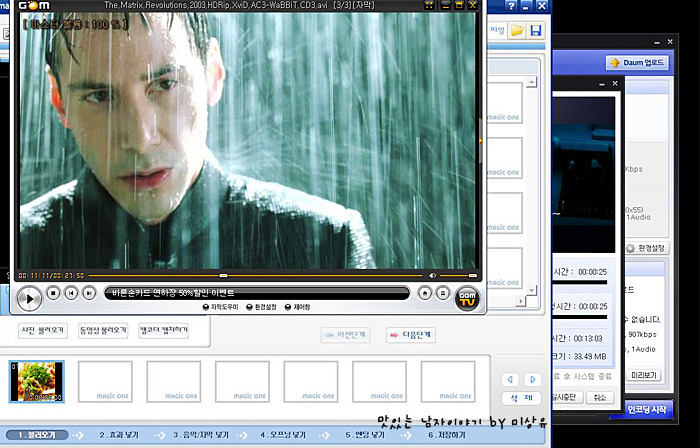Screen dimensions: 700x448
Task: Toggle GOM fullscreen button in title bar
Action: 429,5
